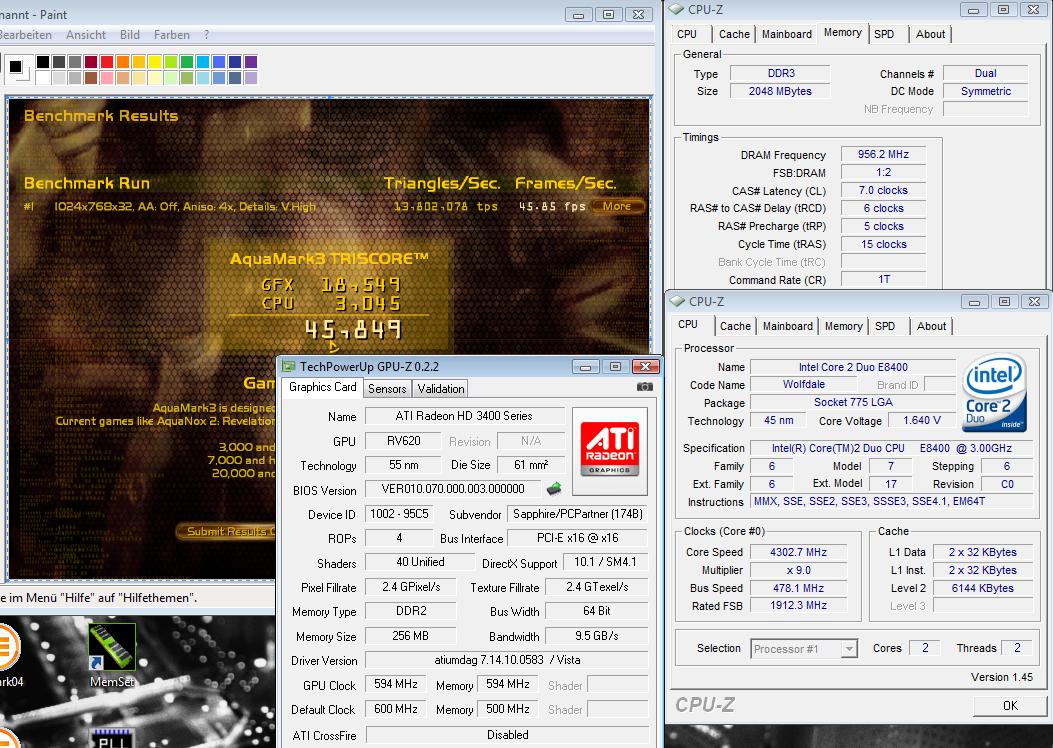Open About tab in the Processor CPU-Z window

point(931,326)
